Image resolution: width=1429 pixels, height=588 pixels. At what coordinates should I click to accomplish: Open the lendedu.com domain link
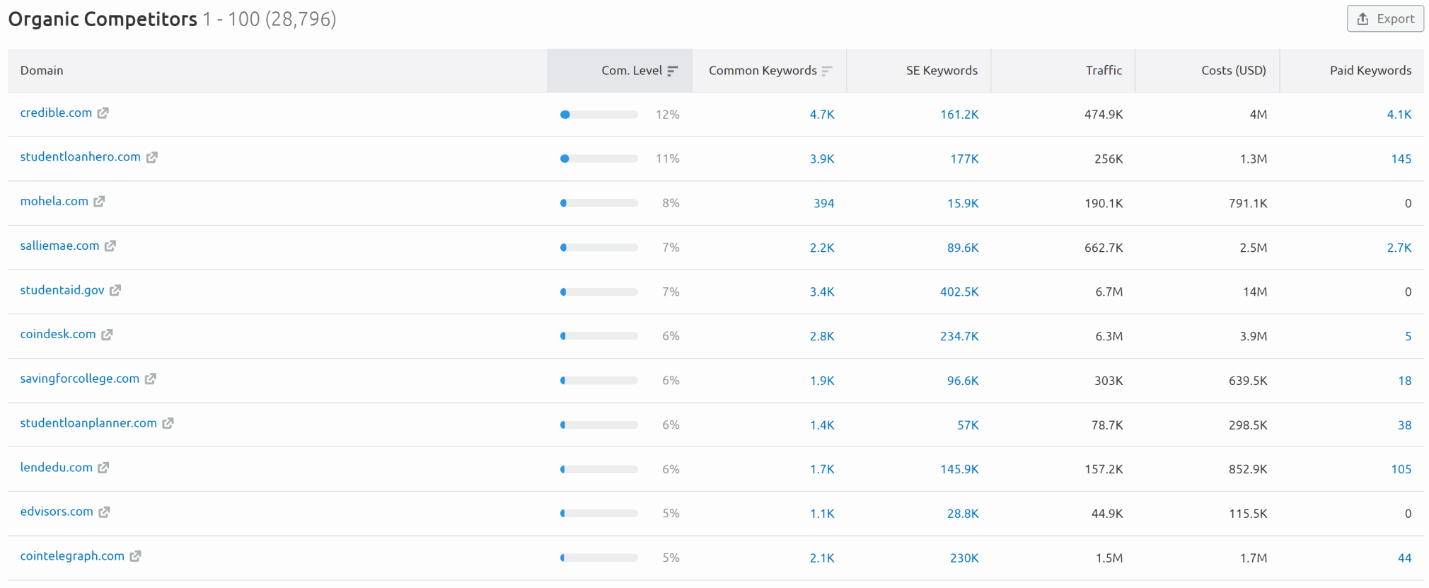tap(56, 467)
